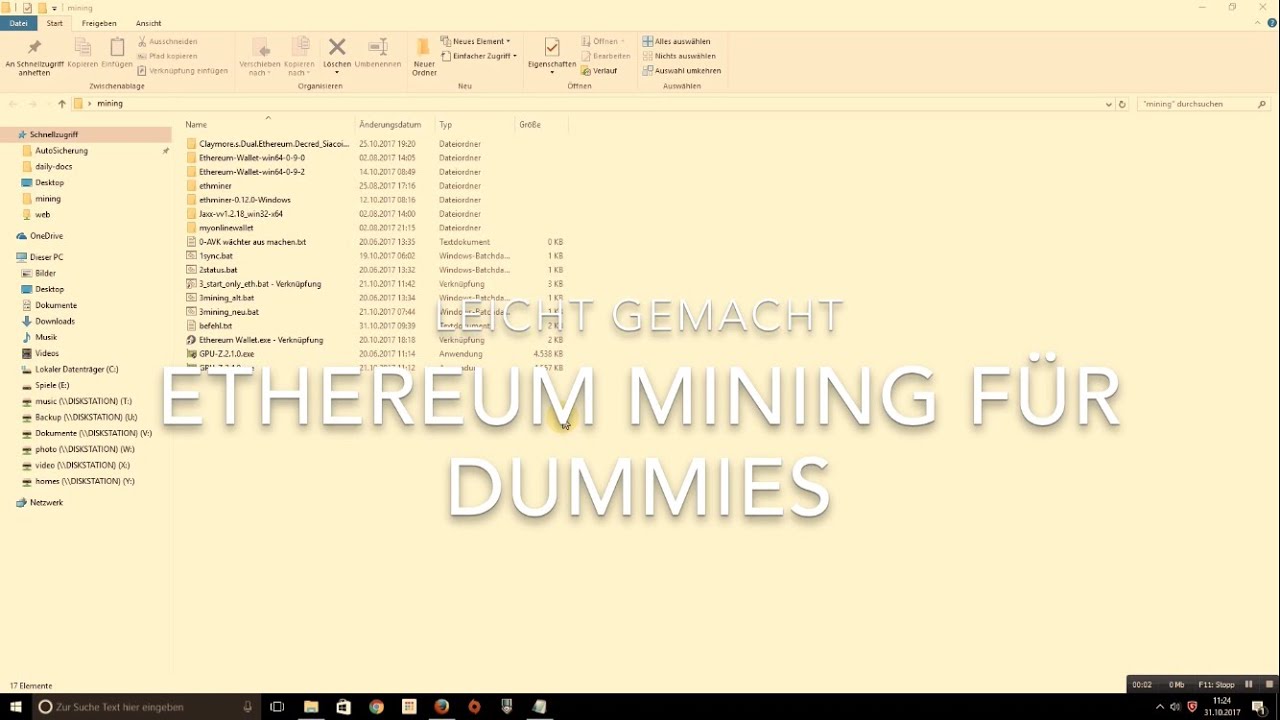Switch to the Ansicht tab

[148, 23]
